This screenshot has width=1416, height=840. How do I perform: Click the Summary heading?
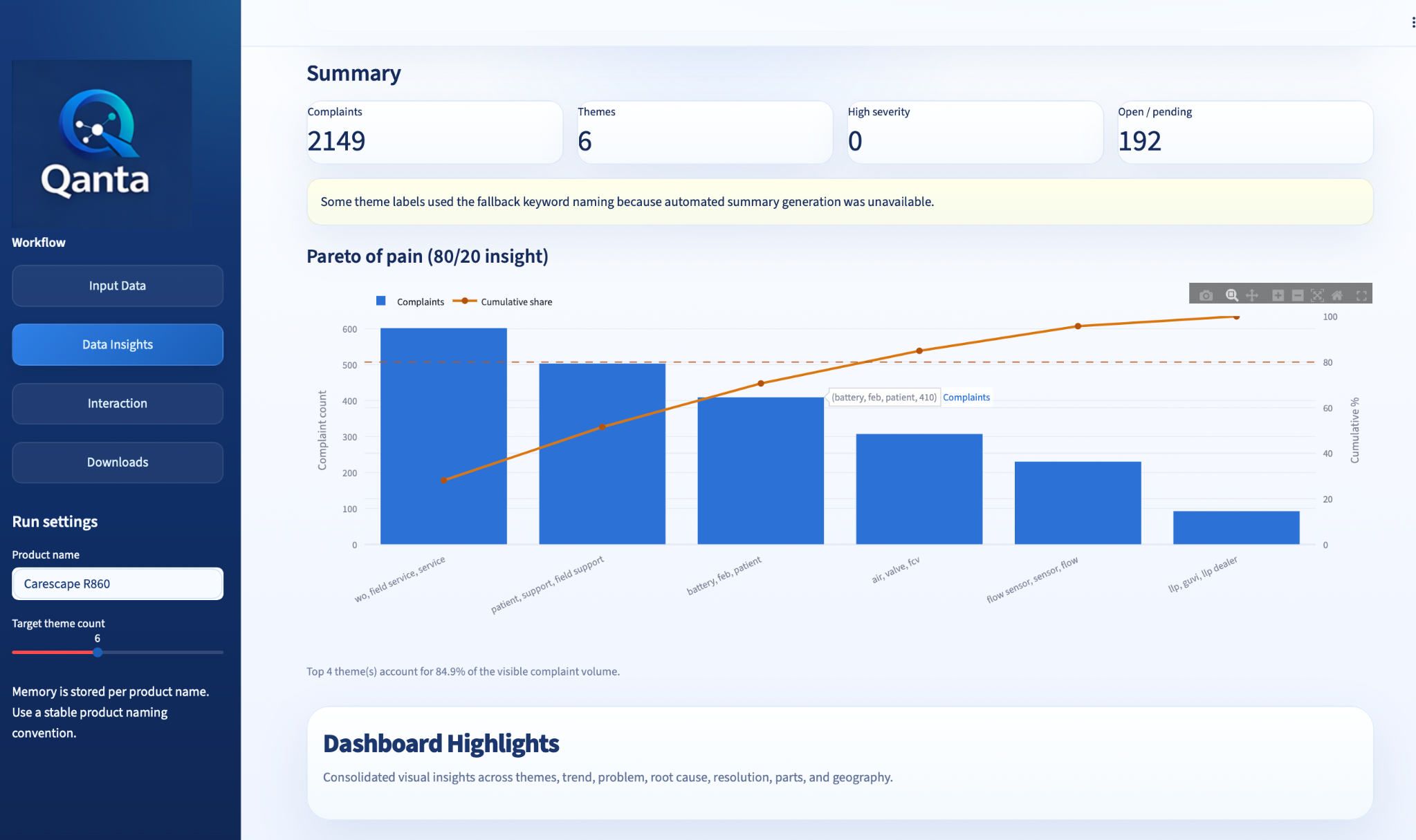click(353, 73)
